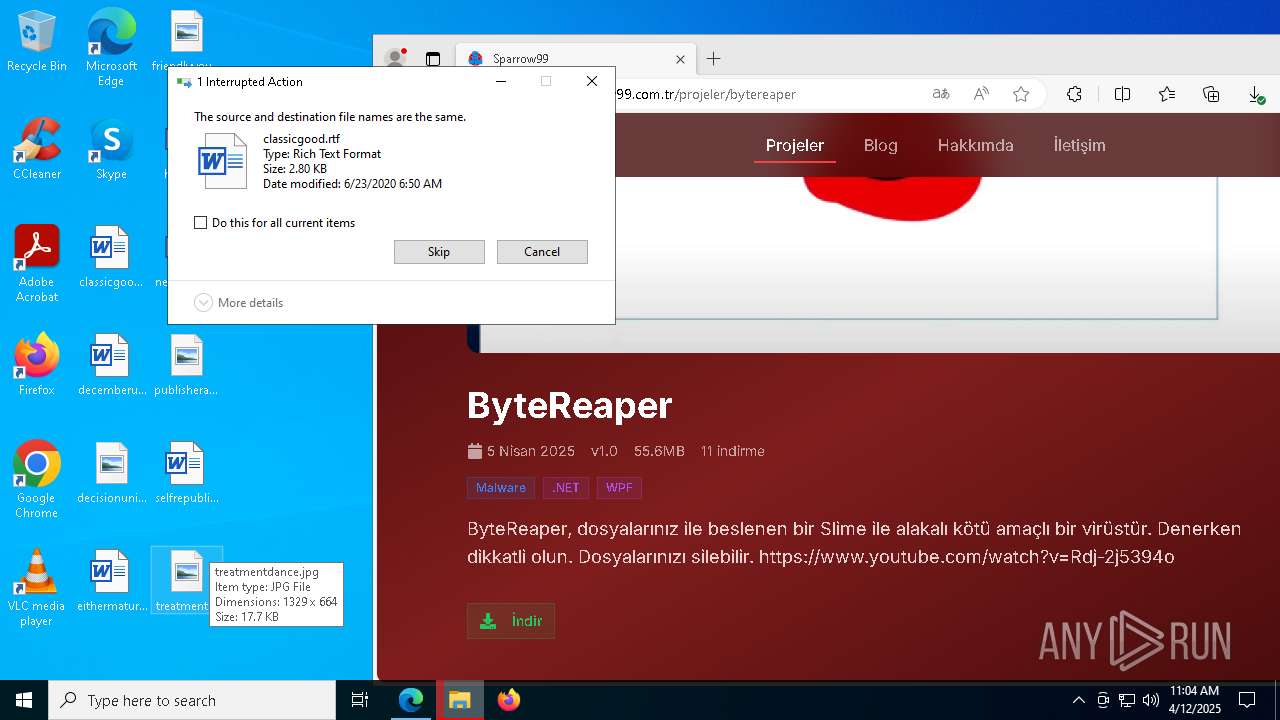Toggle Edge split screen icon
This screenshot has height=720, width=1280.
[x=1122, y=94]
